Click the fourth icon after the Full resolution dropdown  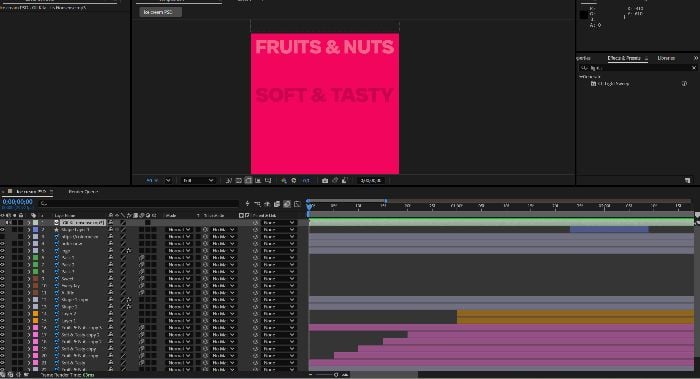[258, 180]
